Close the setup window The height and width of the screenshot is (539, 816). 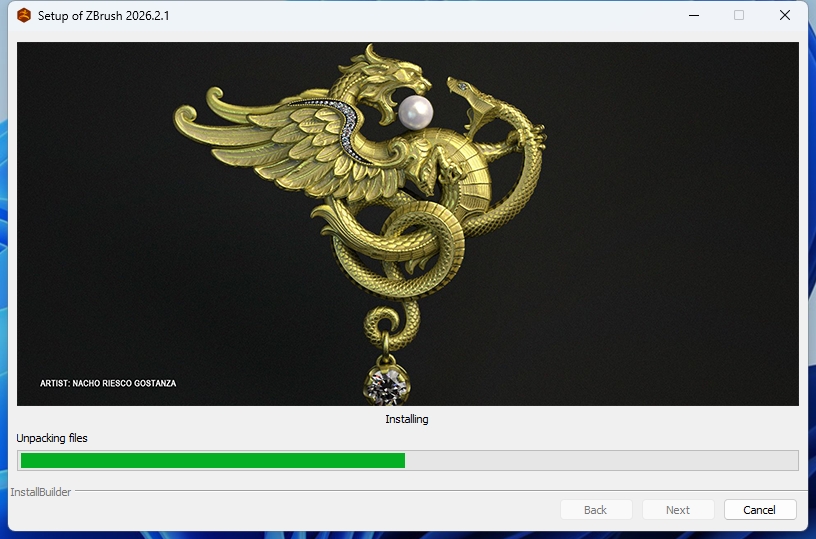pos(785,16)
